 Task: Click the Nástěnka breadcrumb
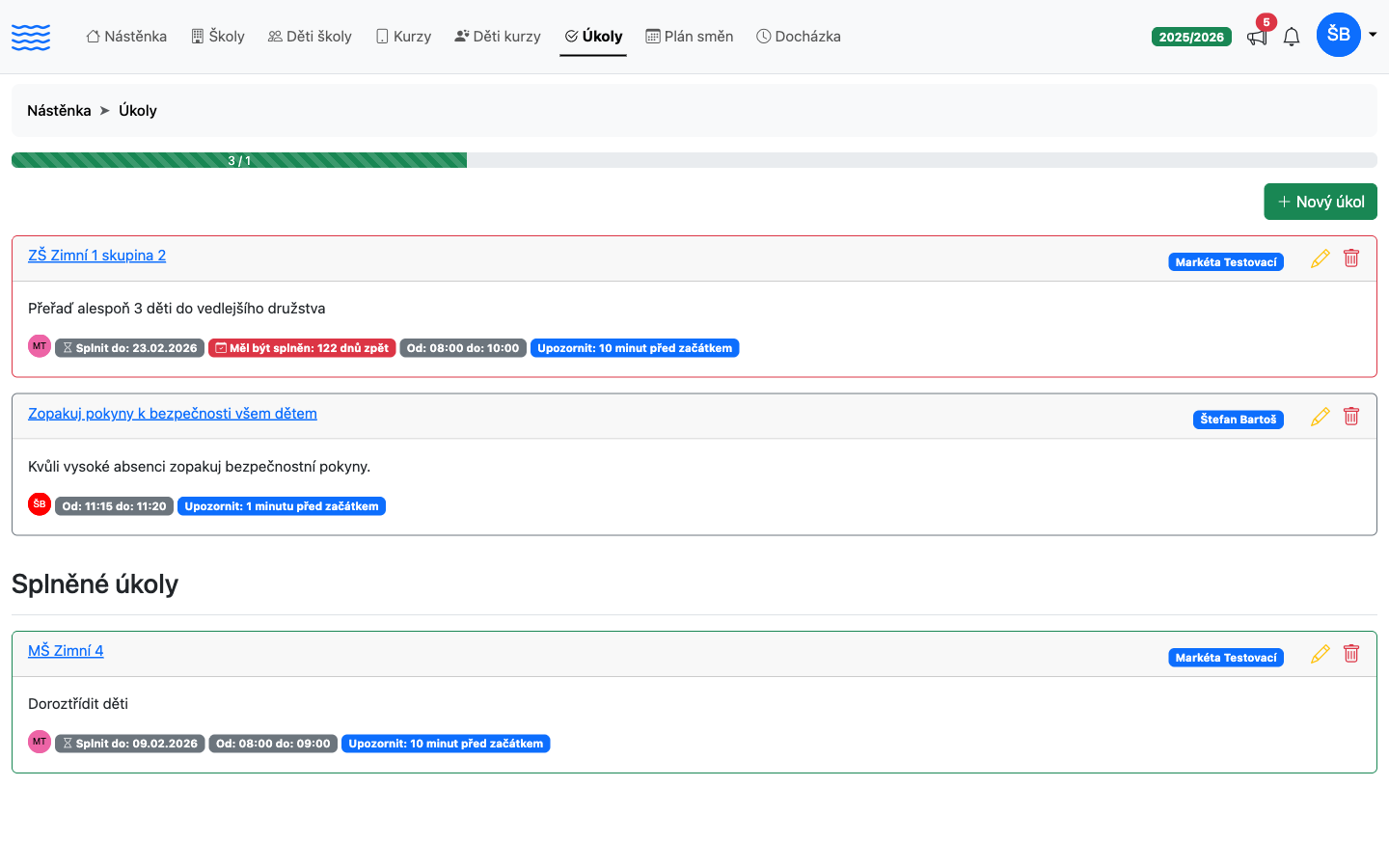point(59,111)
